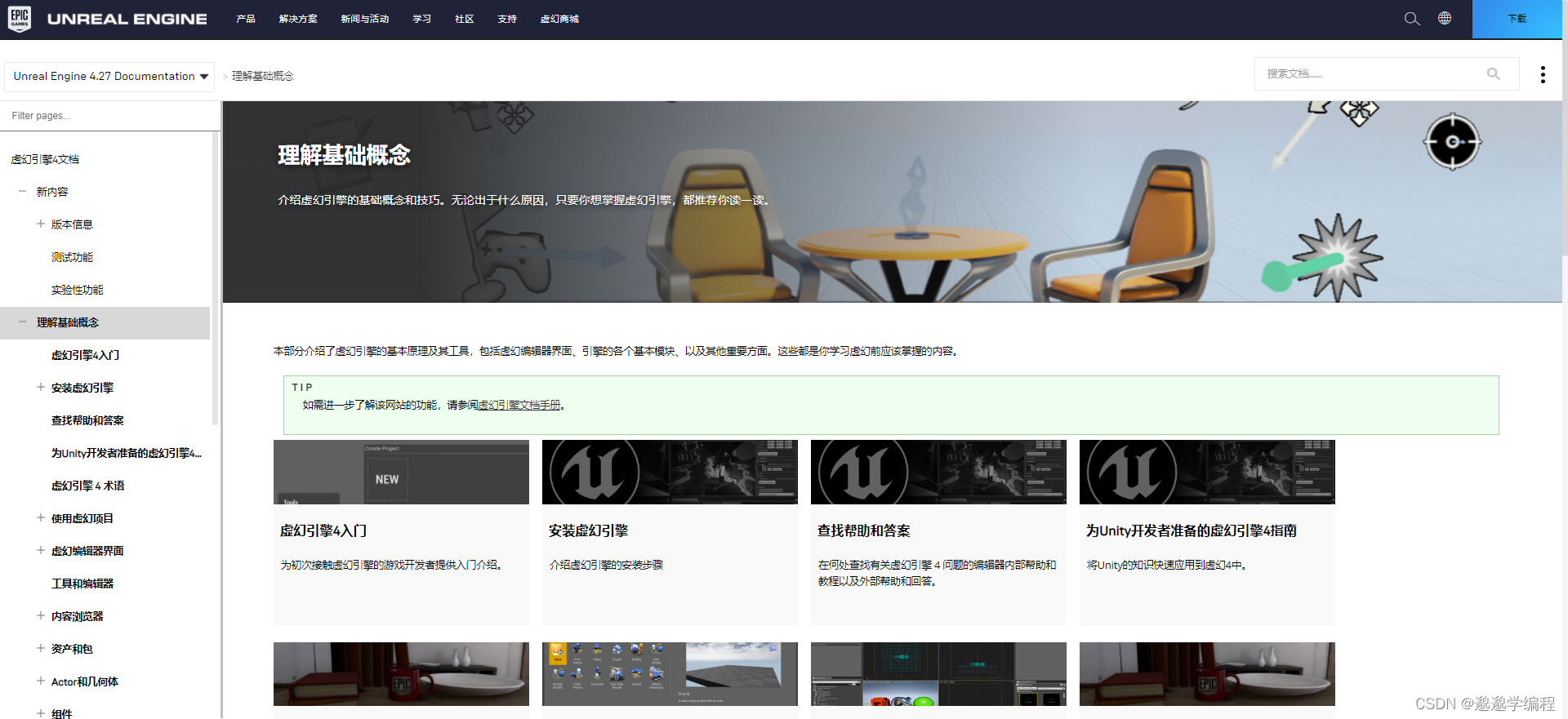Click the docs search magnifier icon
Screen dimensions: 1568x719
coord(1494,73)
